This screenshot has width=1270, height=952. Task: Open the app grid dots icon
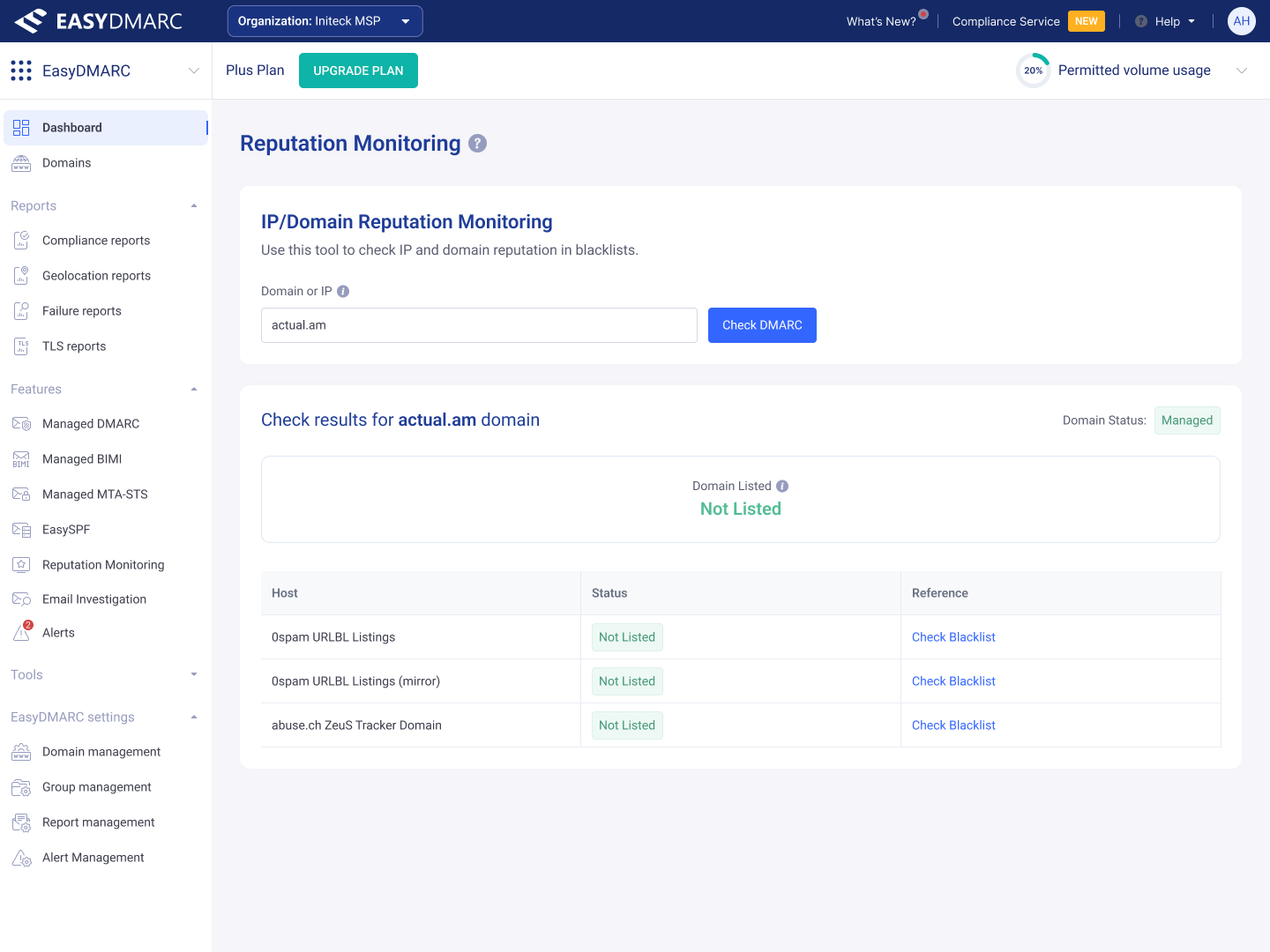(x=21, y=71)
